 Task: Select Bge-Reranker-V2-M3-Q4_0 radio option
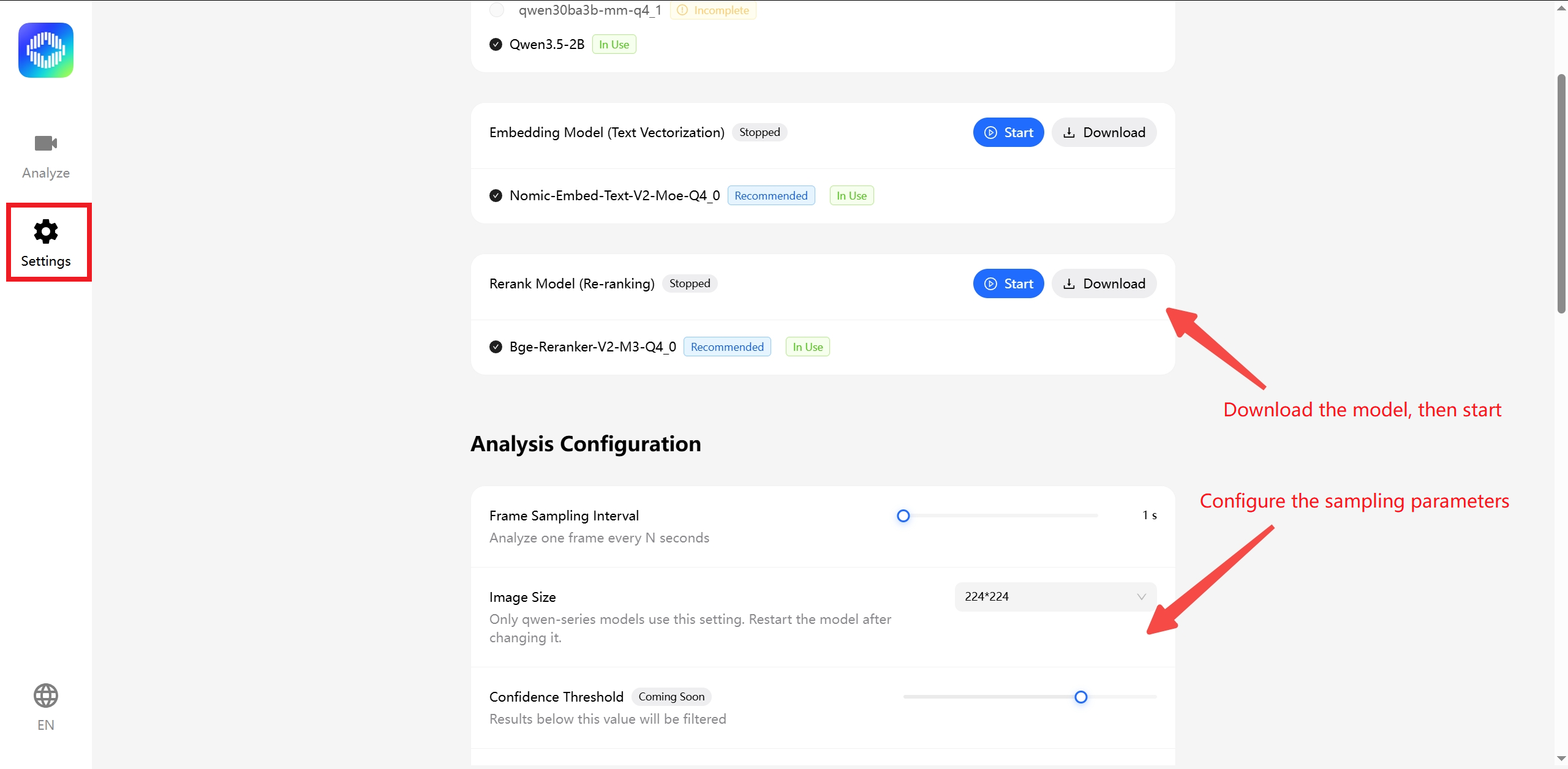point(496,347)
